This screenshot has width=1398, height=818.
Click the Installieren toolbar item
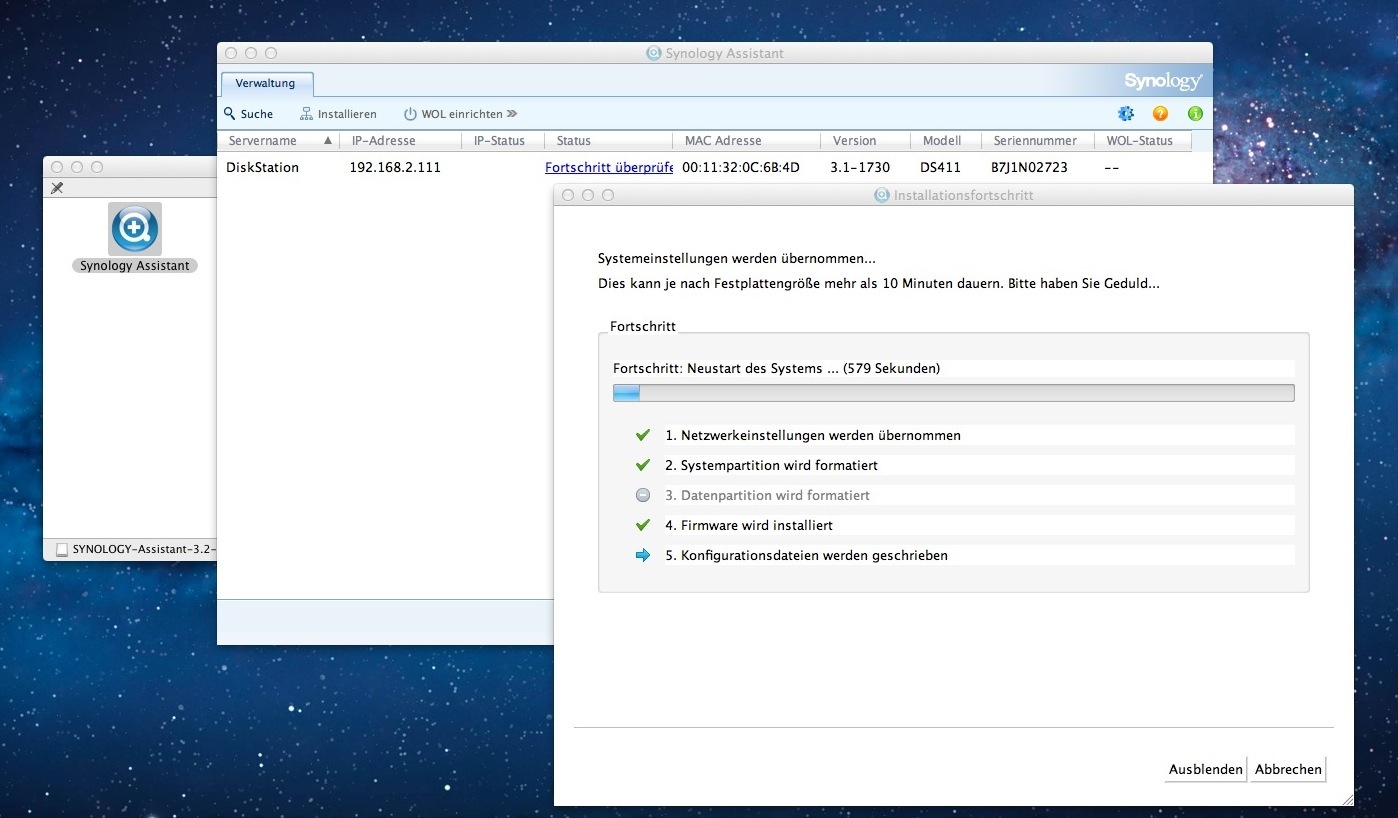[x=338, y=114]
